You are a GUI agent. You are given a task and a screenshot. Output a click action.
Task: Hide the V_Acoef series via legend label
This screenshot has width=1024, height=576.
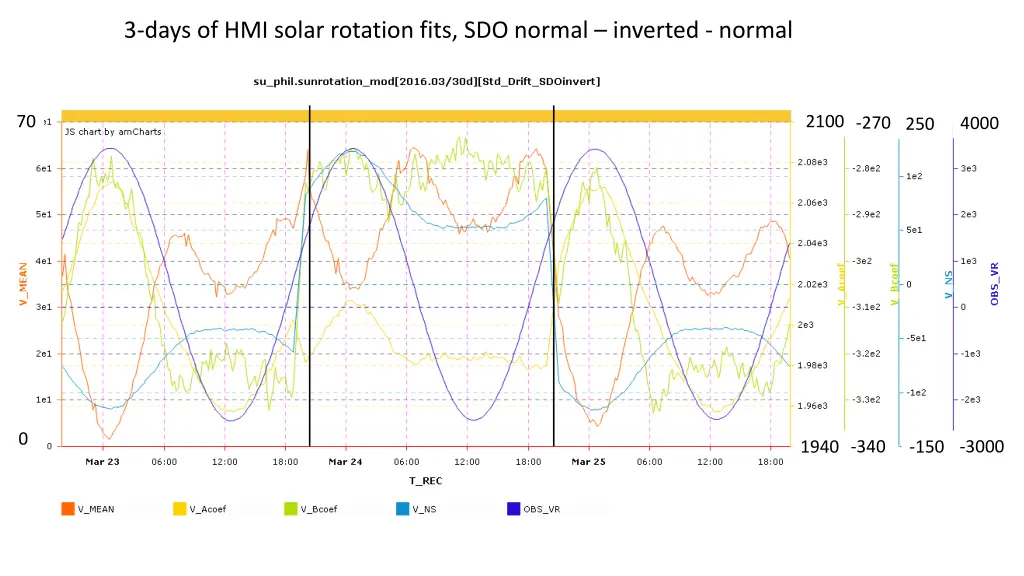(208, 509)
